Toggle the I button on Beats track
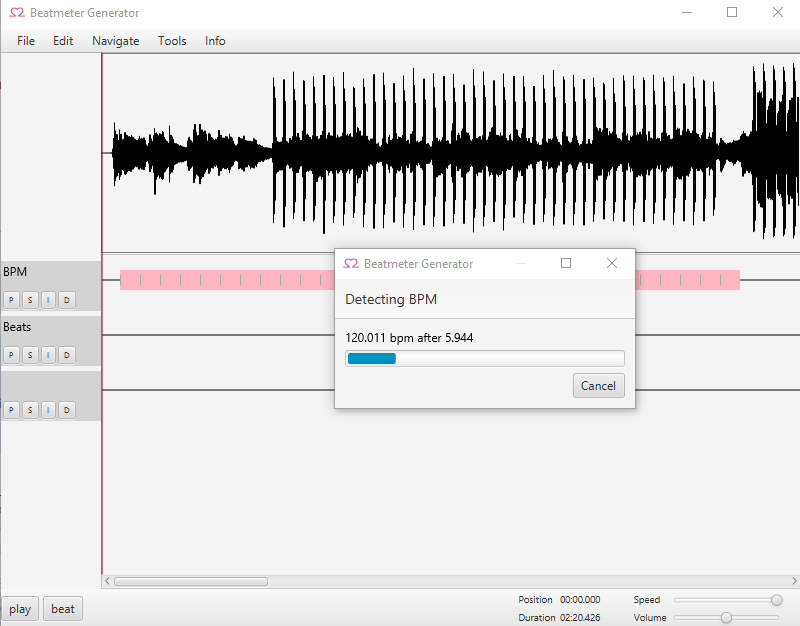 point(48,355)
